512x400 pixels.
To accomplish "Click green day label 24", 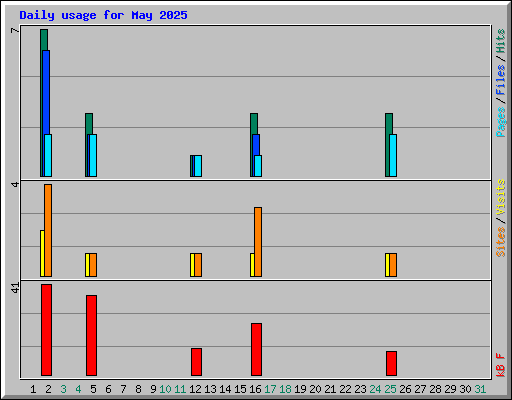I will click(375, 389).
